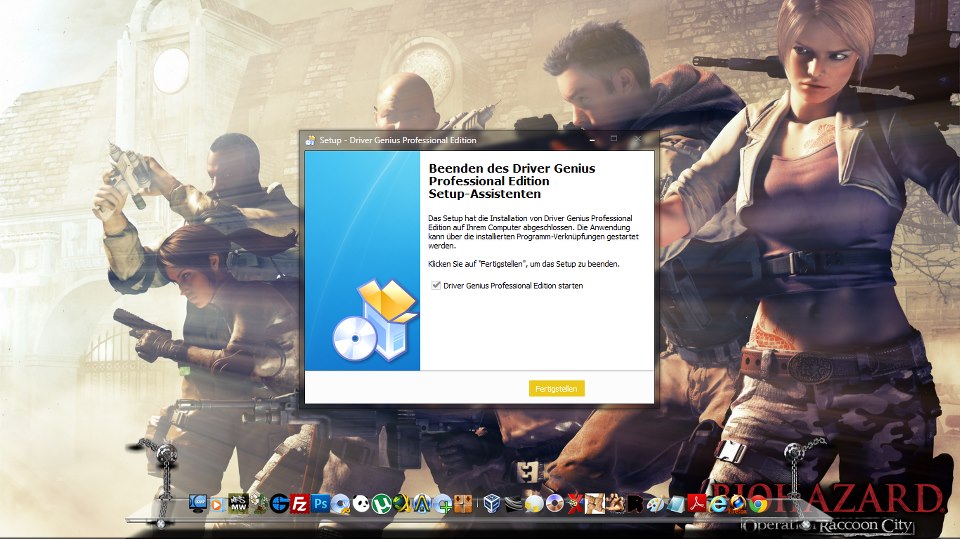This screenshot has width=960, height=539.
Task: Uncheck Driver Genius Professional Edition starten
Action: (436, 285)
